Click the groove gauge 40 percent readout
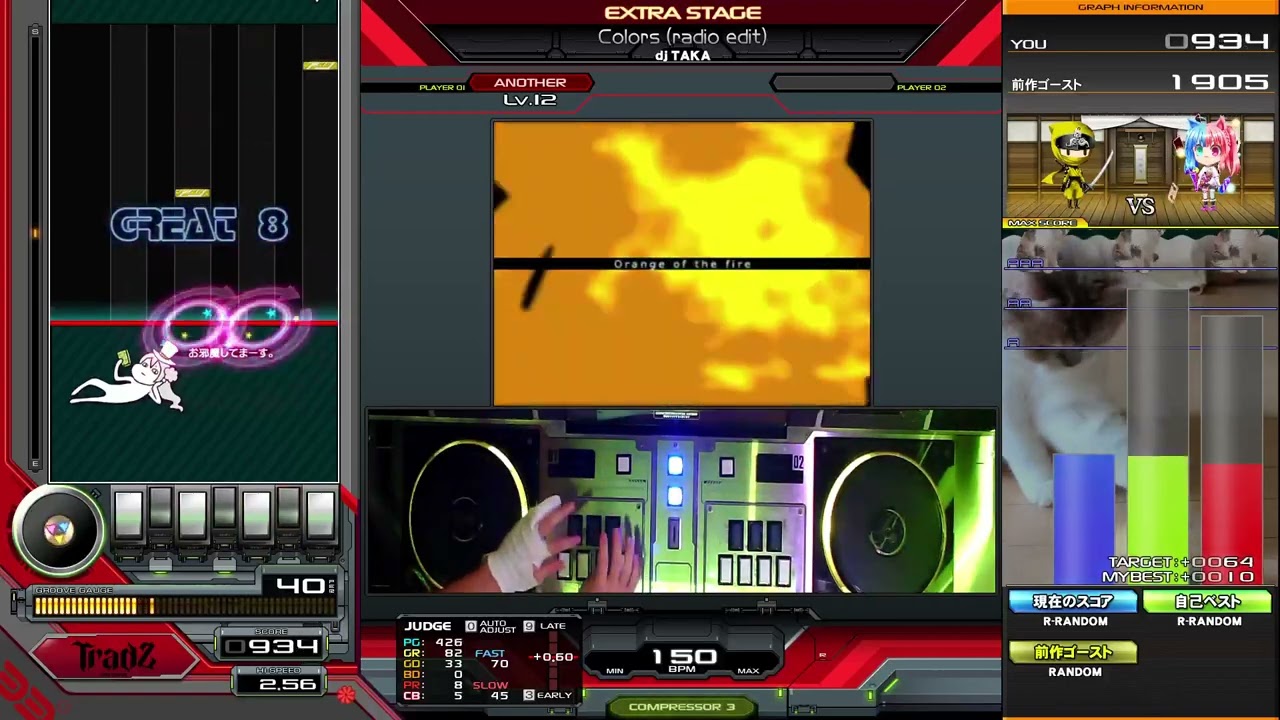 coord(300,585)
